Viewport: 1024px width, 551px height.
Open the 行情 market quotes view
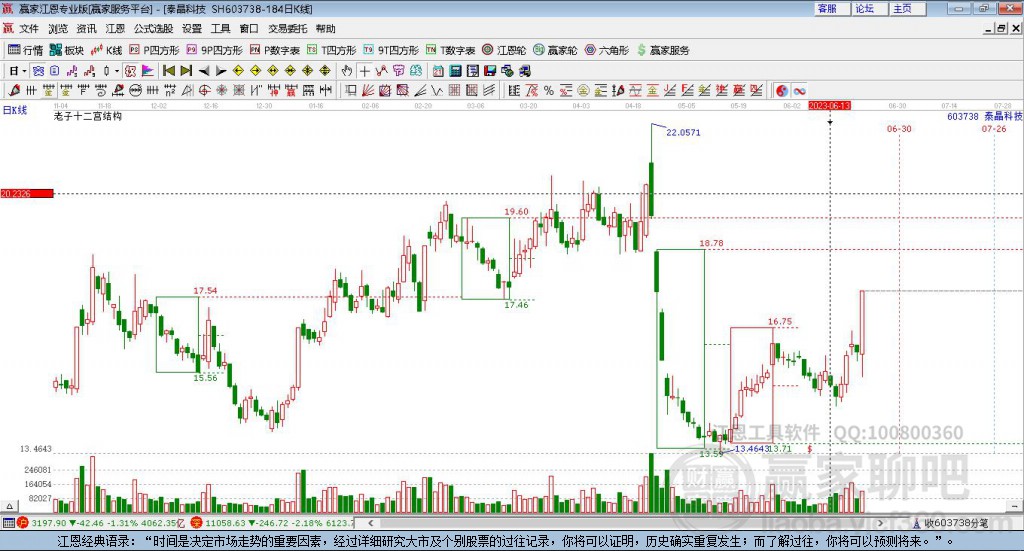coord(25,50)
